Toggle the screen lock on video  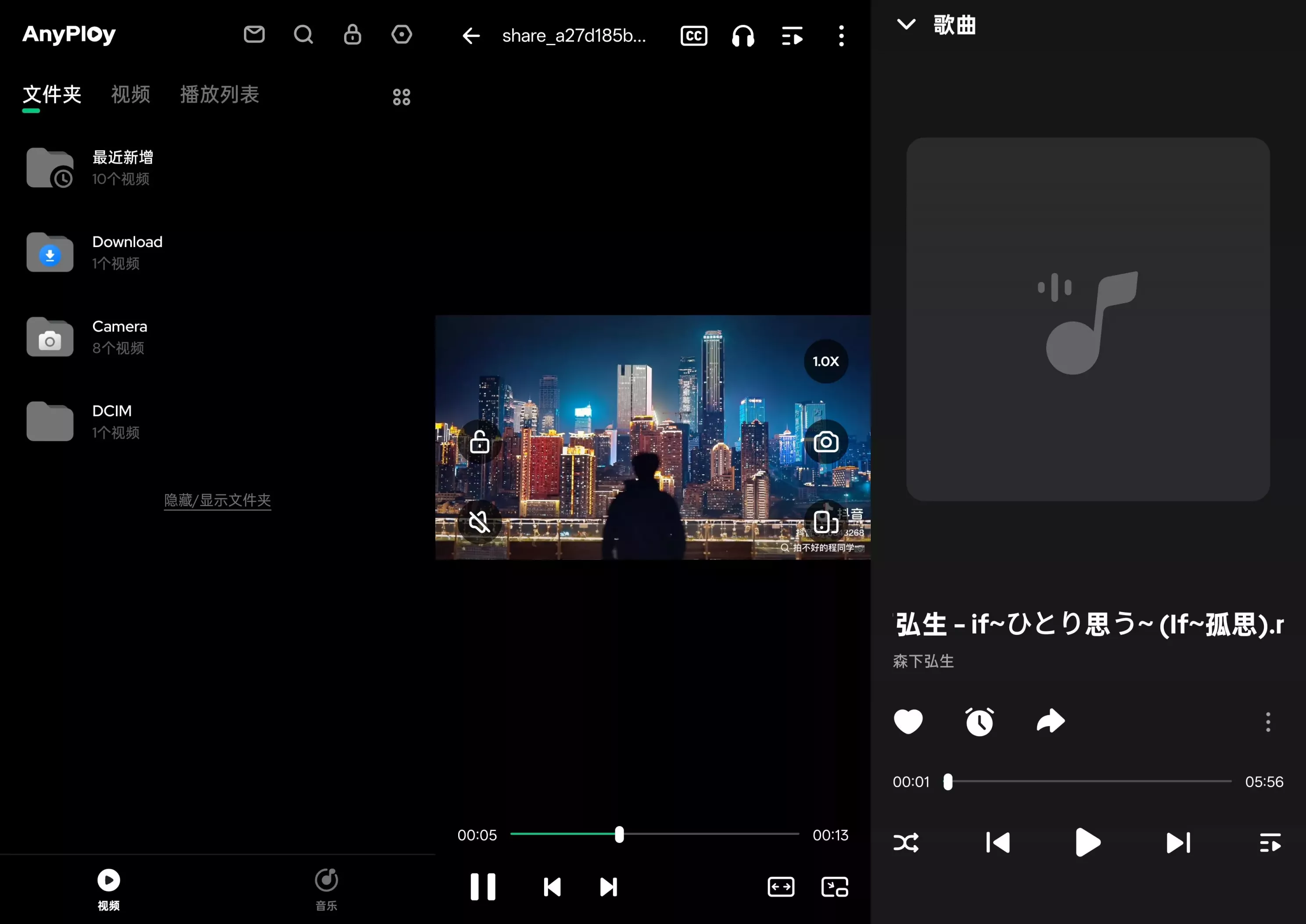pyautogui.click(x=479, y=442)
